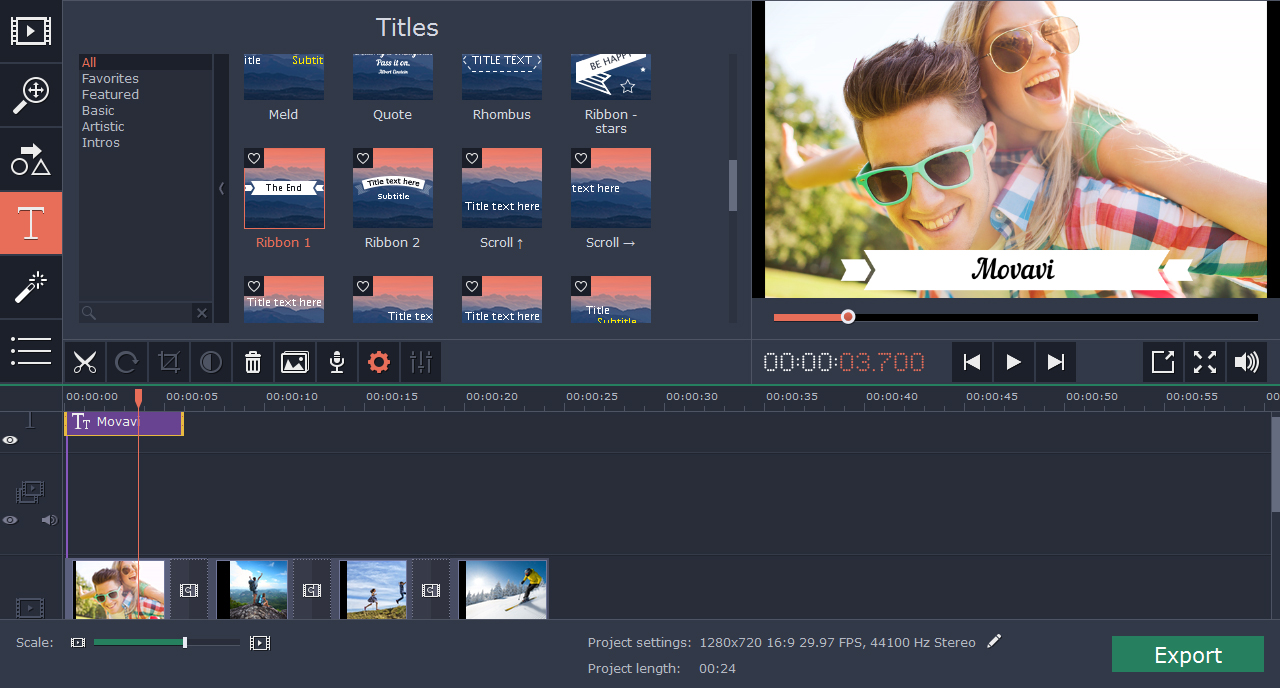Click the Export button

point(1187,654)
